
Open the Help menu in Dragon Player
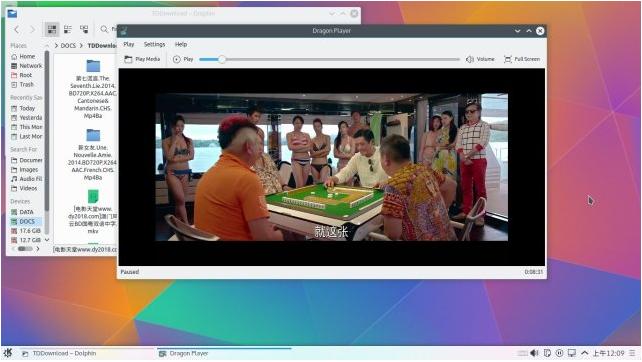[x=181, y=44]
